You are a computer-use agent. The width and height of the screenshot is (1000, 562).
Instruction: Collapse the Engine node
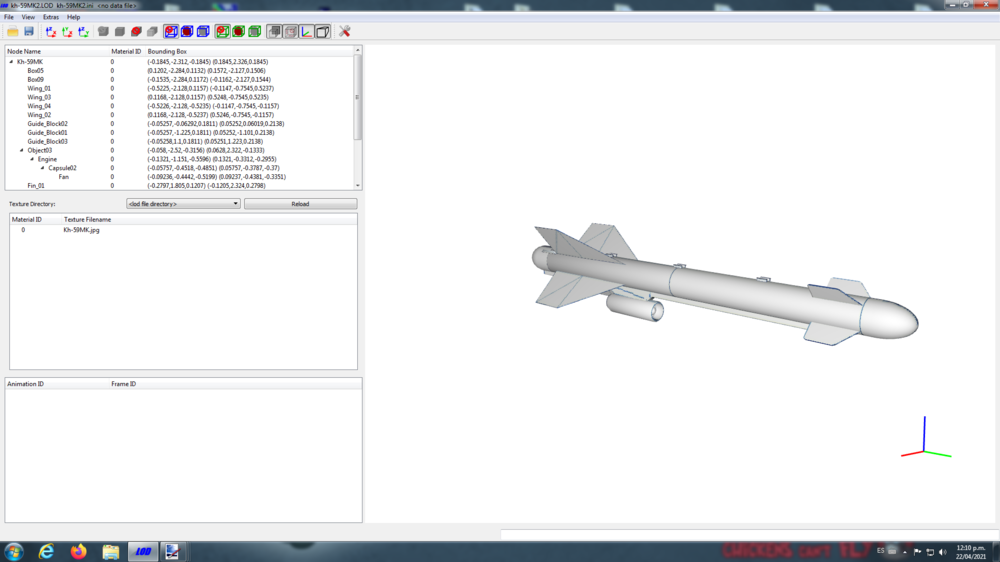tap(32, 159)
